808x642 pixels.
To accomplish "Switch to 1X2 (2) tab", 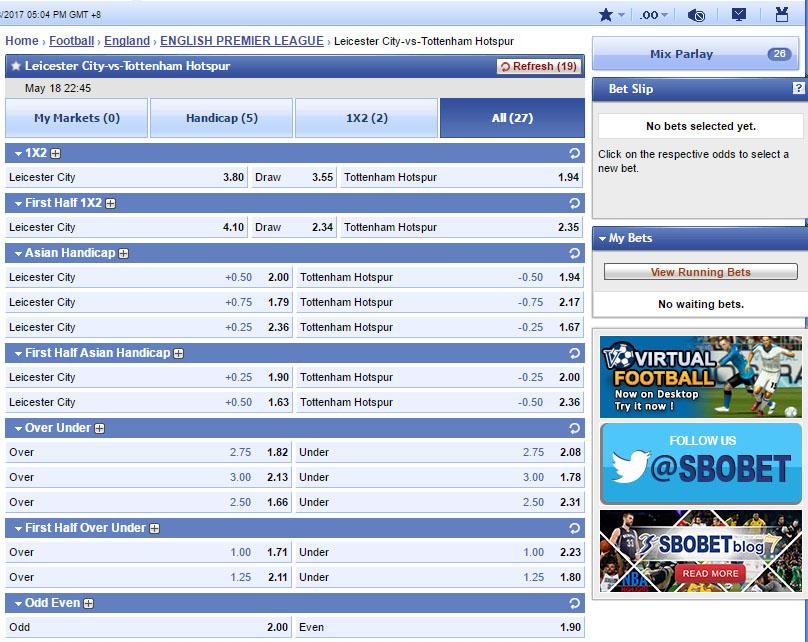I will [366, 118].
